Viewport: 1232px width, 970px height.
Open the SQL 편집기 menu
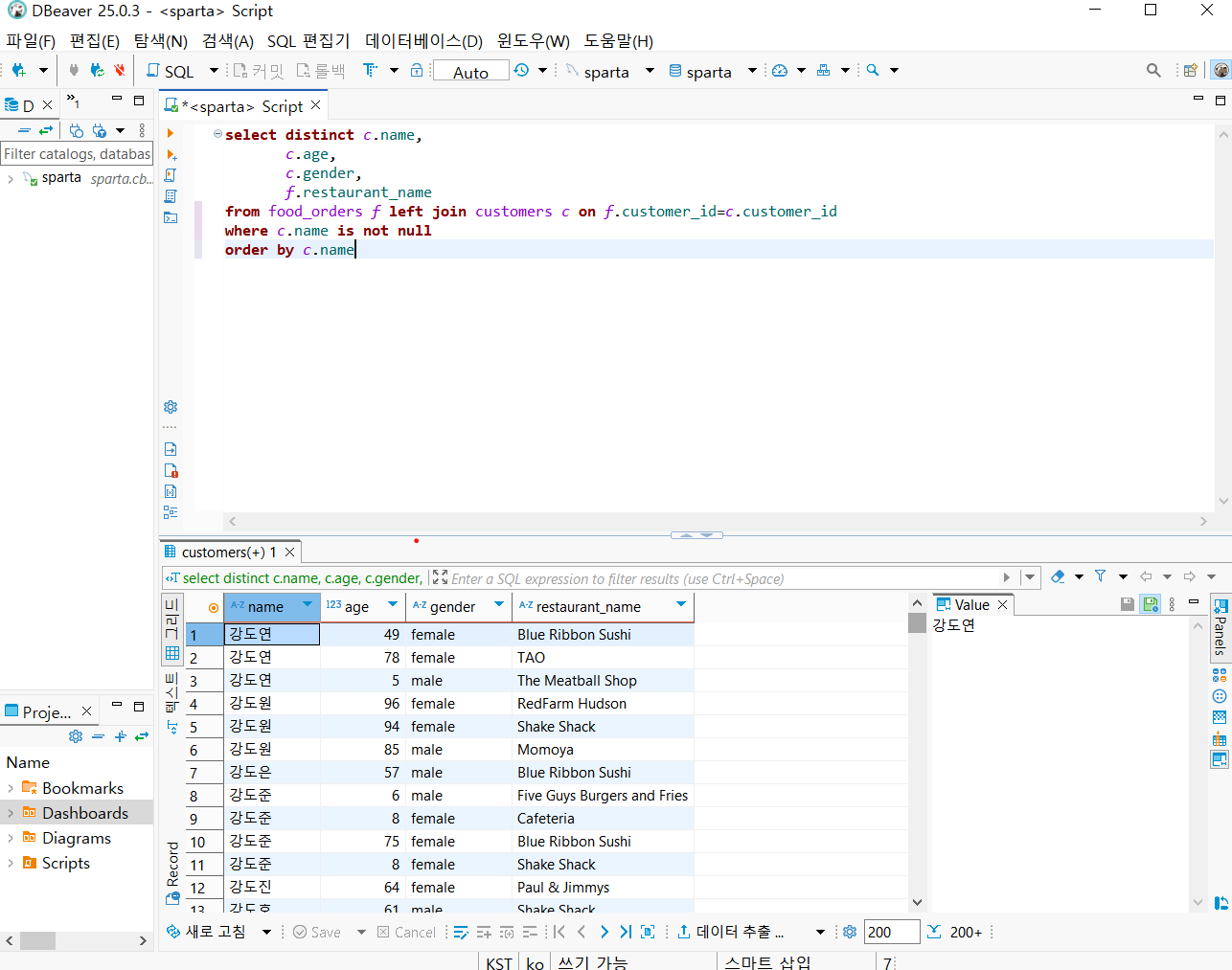pos(308,41)
